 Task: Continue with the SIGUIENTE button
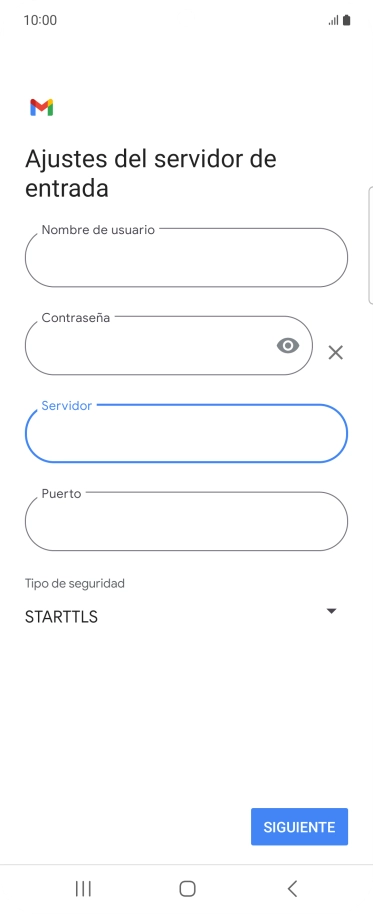click(x=300, y=827)
